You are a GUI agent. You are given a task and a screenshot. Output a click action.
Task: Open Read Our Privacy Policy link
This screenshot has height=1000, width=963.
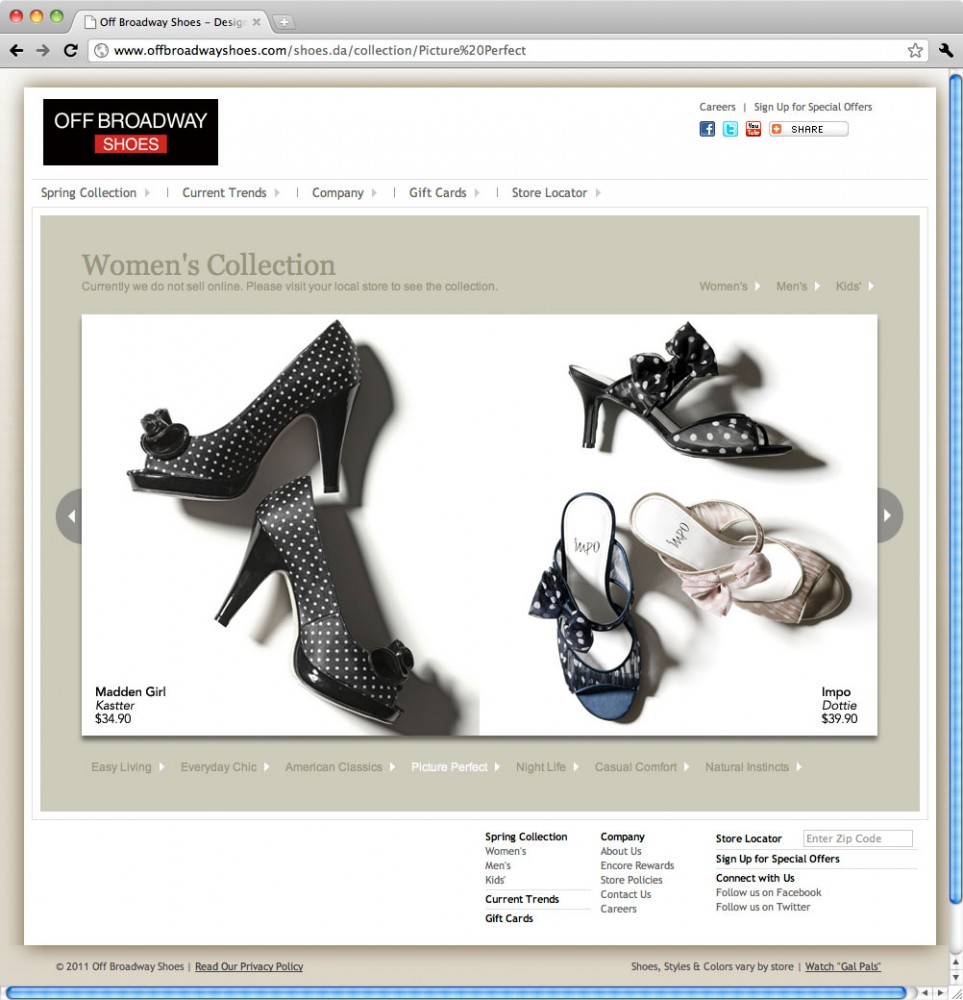click(x=249, y=966)
